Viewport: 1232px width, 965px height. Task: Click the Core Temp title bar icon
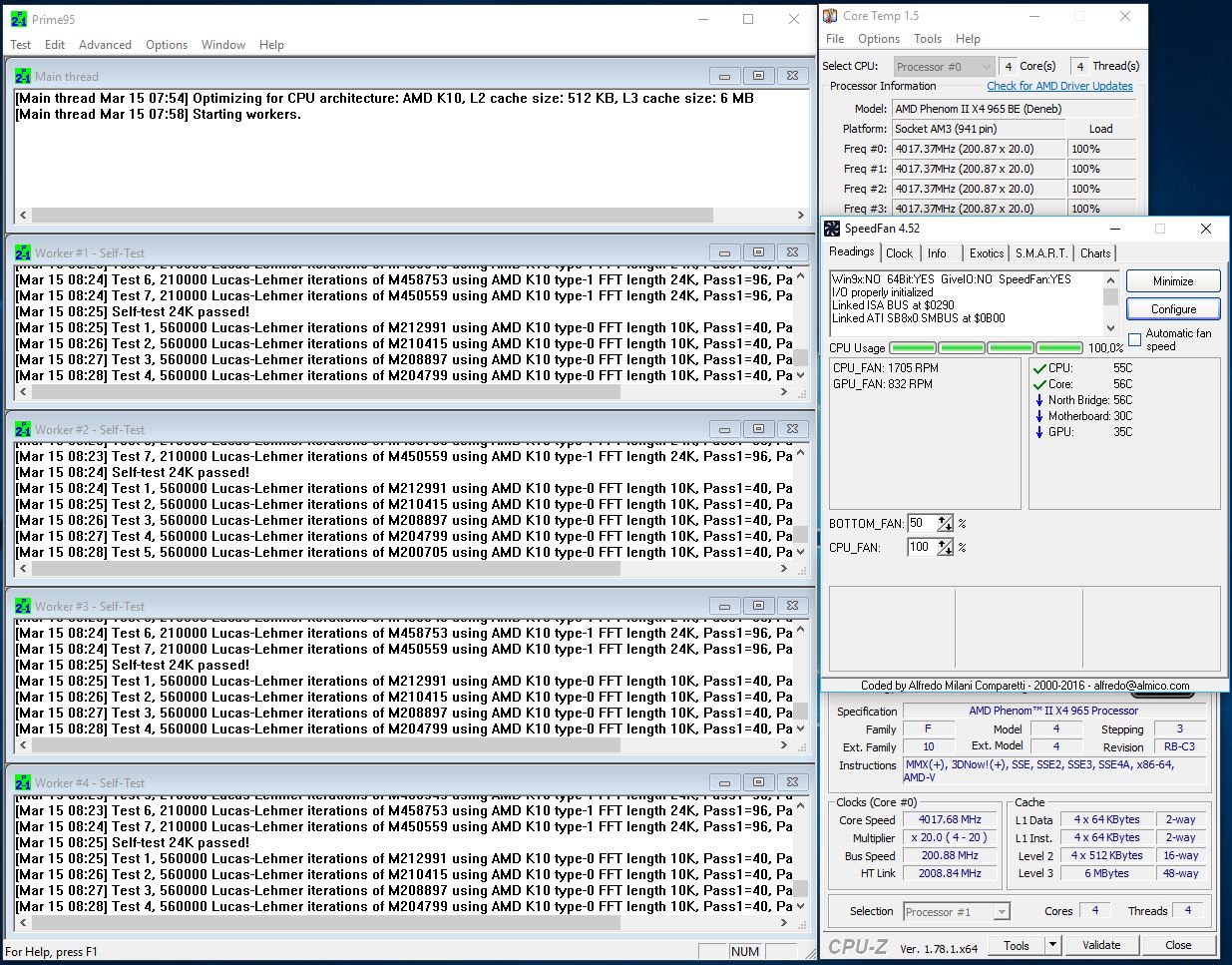point(830,16)
